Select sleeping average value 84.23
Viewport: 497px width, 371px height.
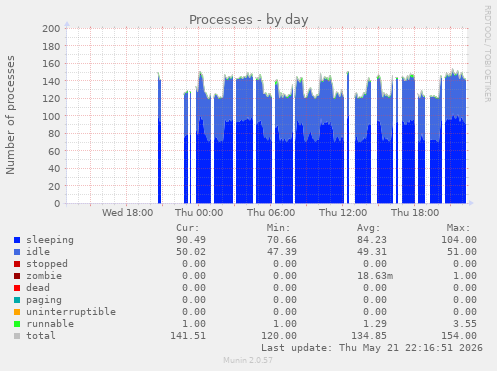point(372,240)
